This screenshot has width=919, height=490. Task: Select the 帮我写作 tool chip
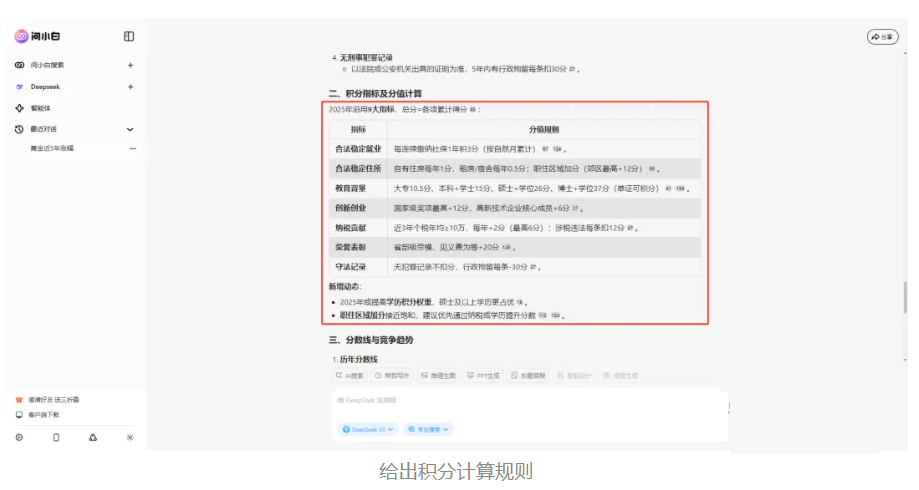392,375
